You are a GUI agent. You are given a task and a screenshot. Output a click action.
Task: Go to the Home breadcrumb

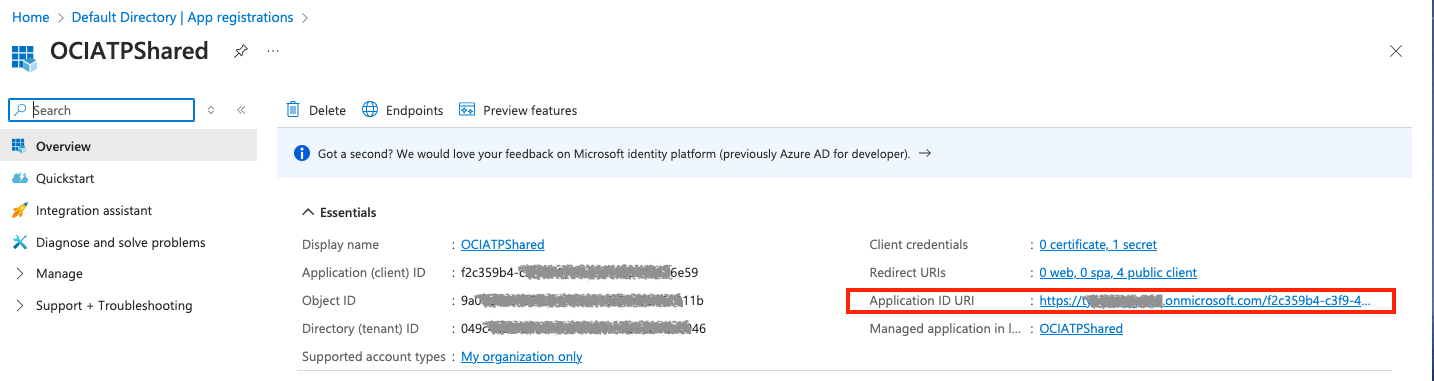coord(31,17)
